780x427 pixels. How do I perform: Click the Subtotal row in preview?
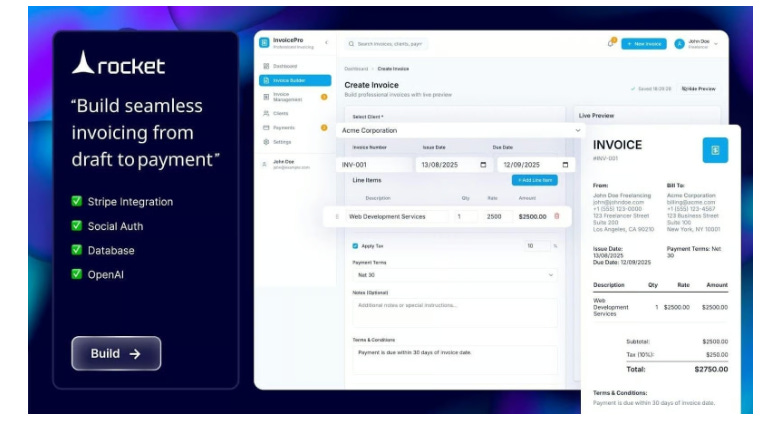click(677, 342)
